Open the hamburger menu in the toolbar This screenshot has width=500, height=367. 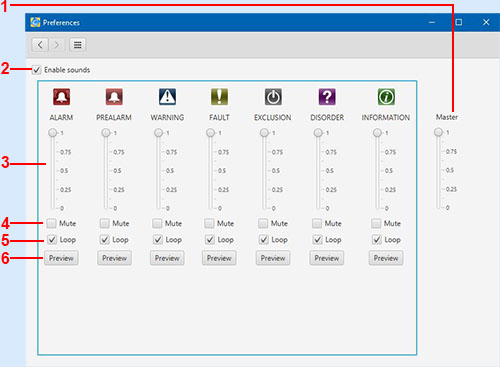(x=78, y=45)
